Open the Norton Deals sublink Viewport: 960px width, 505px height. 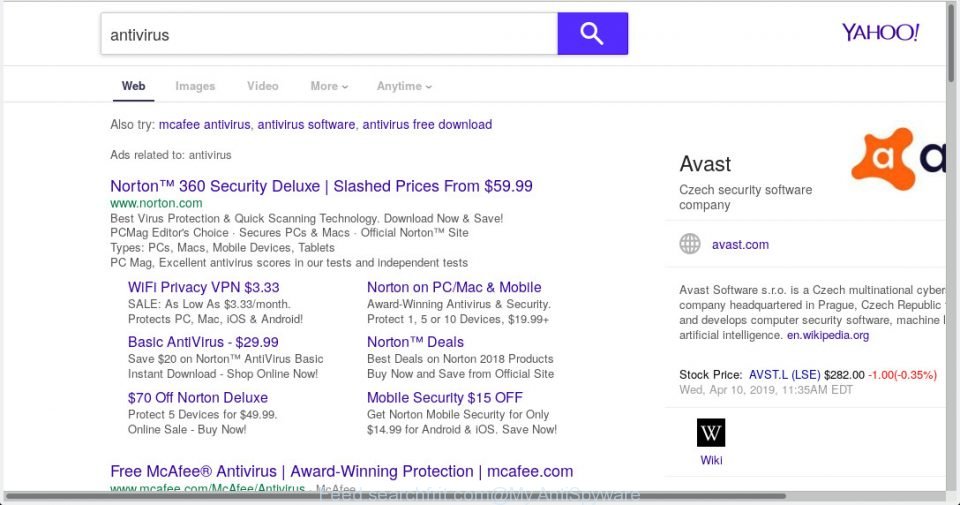[x=415, y=342]
